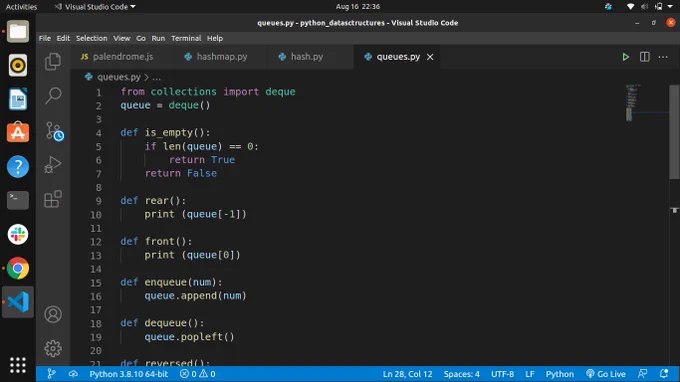The width and height of the screenshot is (680, 382).
Task: Change indentation via Spaces: 4
Action: (x=461, y=374)
